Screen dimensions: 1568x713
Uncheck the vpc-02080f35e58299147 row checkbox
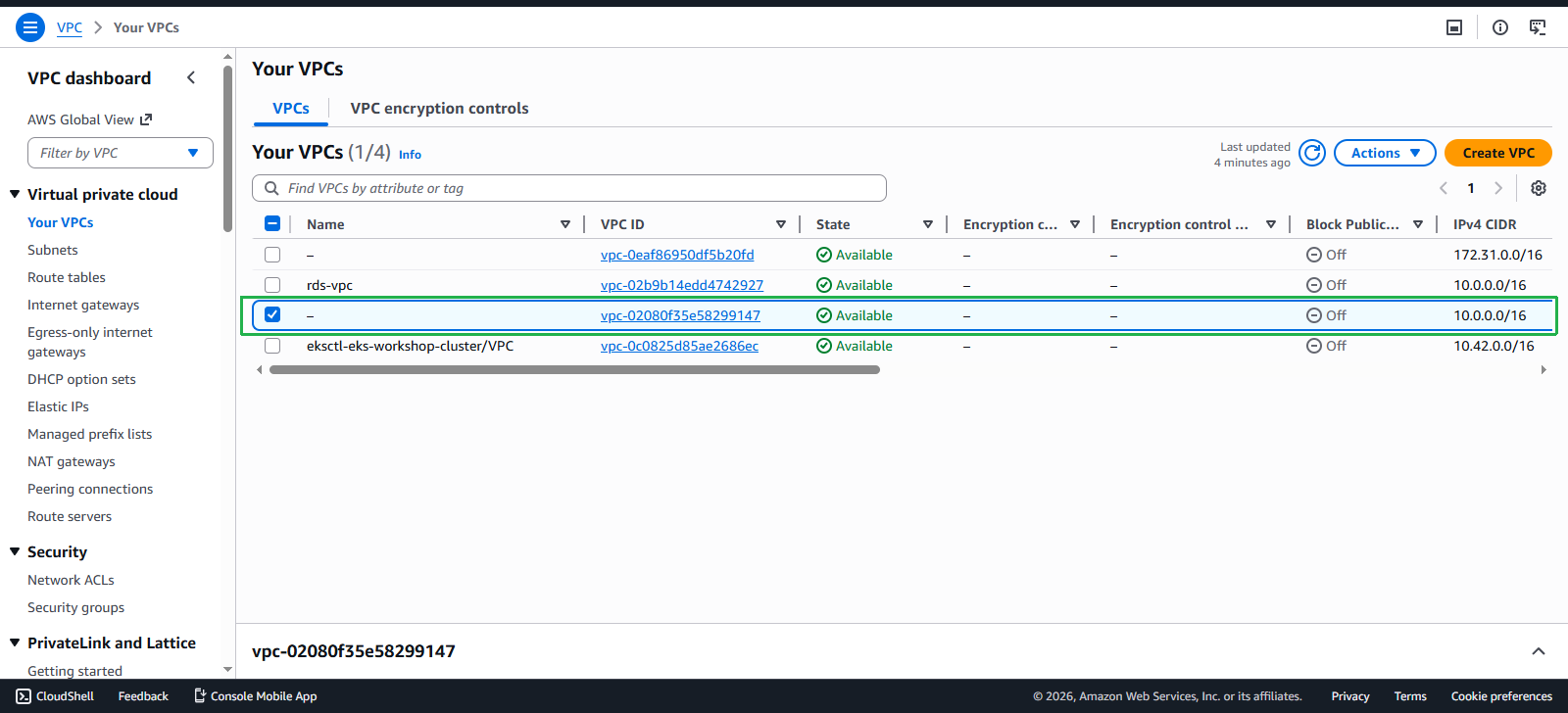click(x=272, y=314)
